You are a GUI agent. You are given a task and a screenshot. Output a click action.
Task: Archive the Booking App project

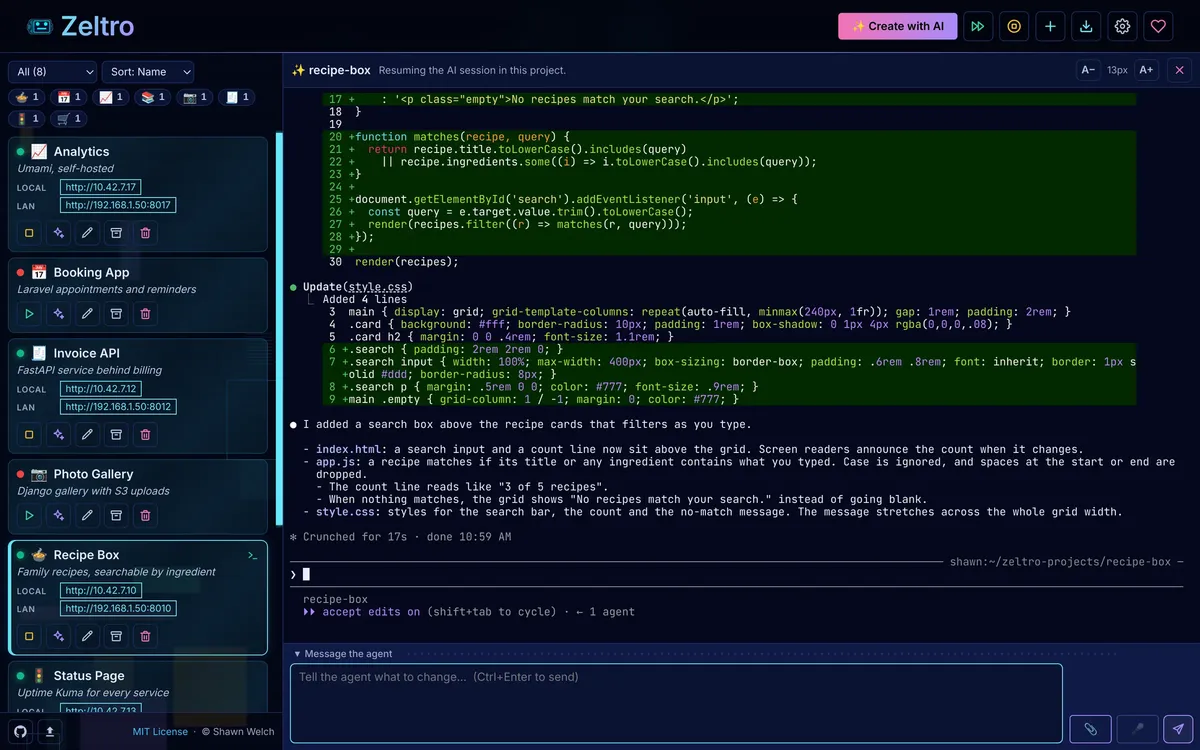pyautogui.click(x=116, y=314)
